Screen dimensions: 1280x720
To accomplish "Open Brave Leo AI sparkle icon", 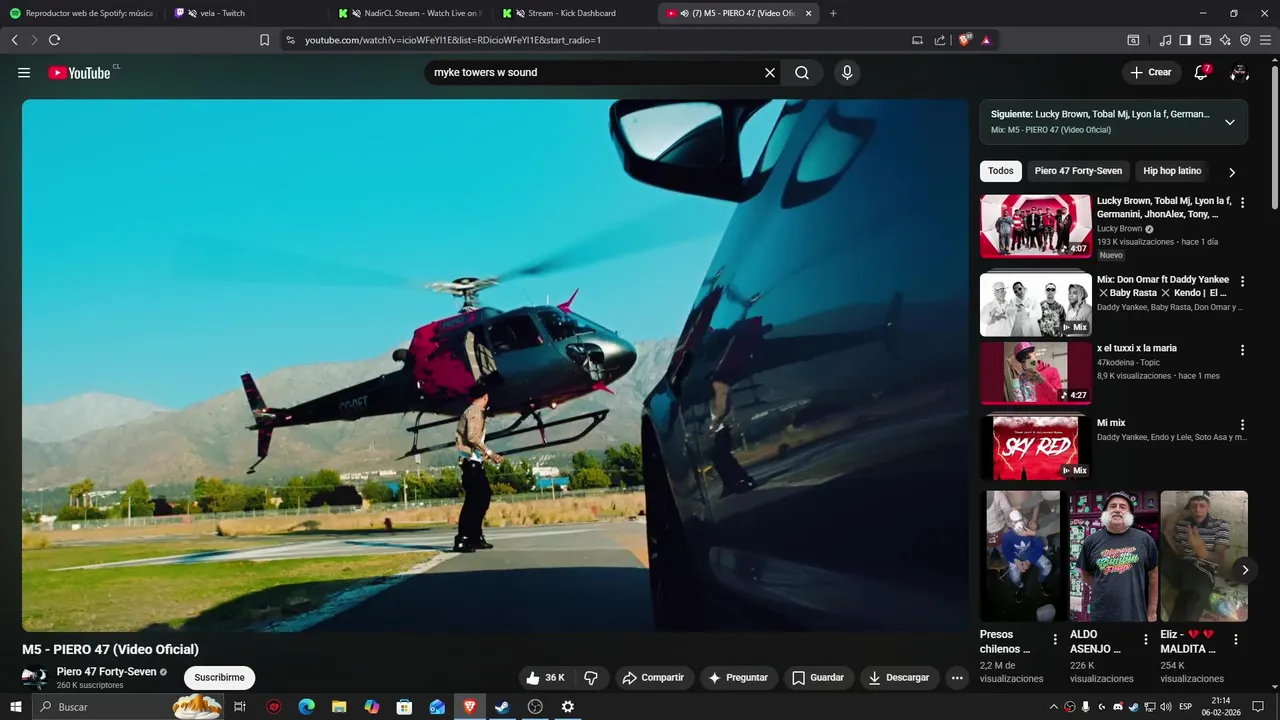I will [1225, 40].
